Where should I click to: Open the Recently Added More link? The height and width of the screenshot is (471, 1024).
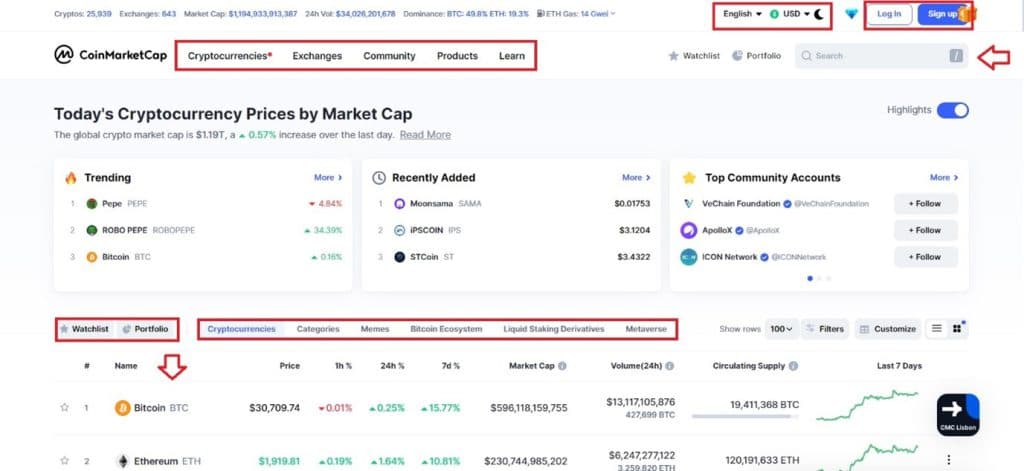click(x=636, y=178)
